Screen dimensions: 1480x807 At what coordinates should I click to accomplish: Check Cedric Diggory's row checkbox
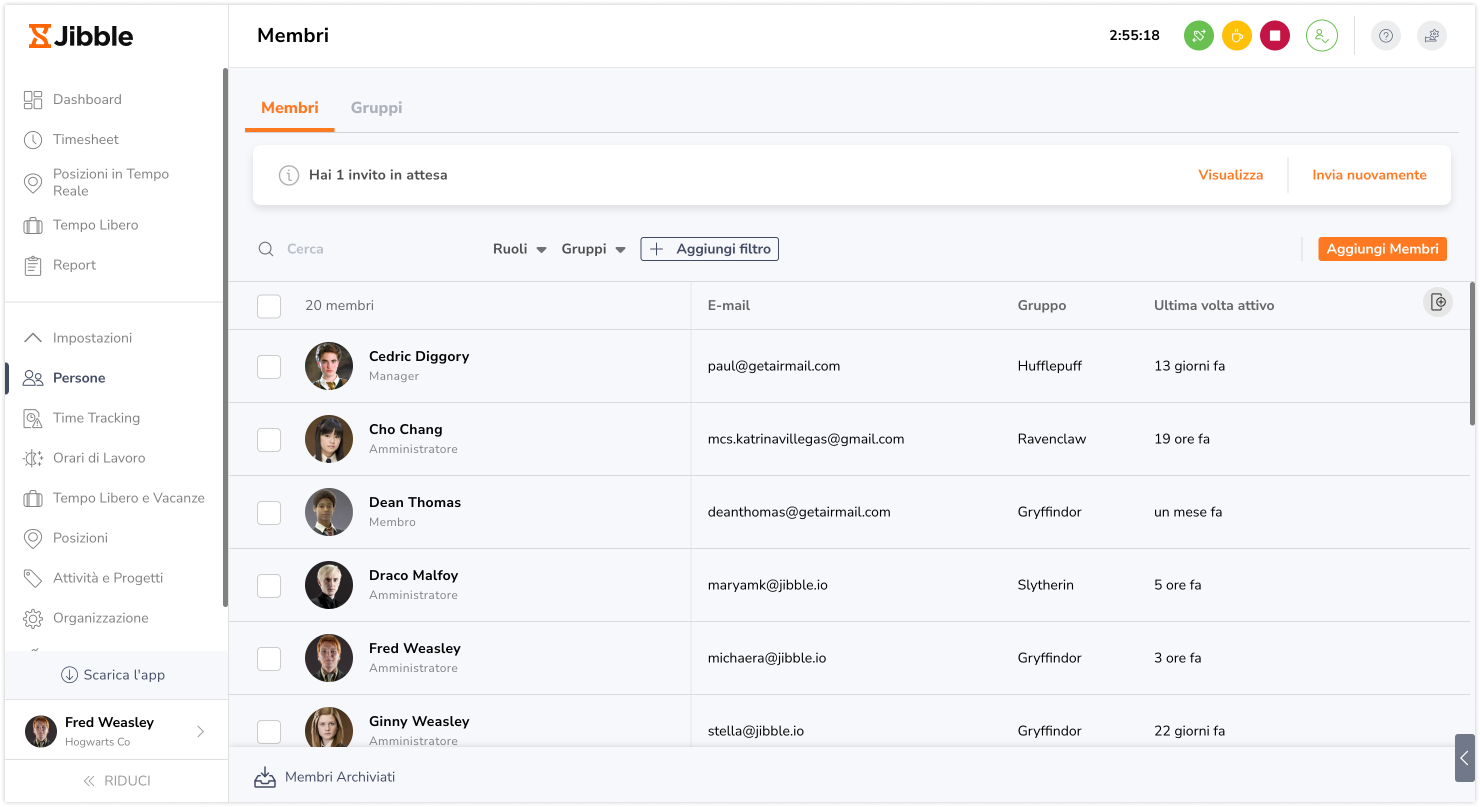[x=269, y=367]
